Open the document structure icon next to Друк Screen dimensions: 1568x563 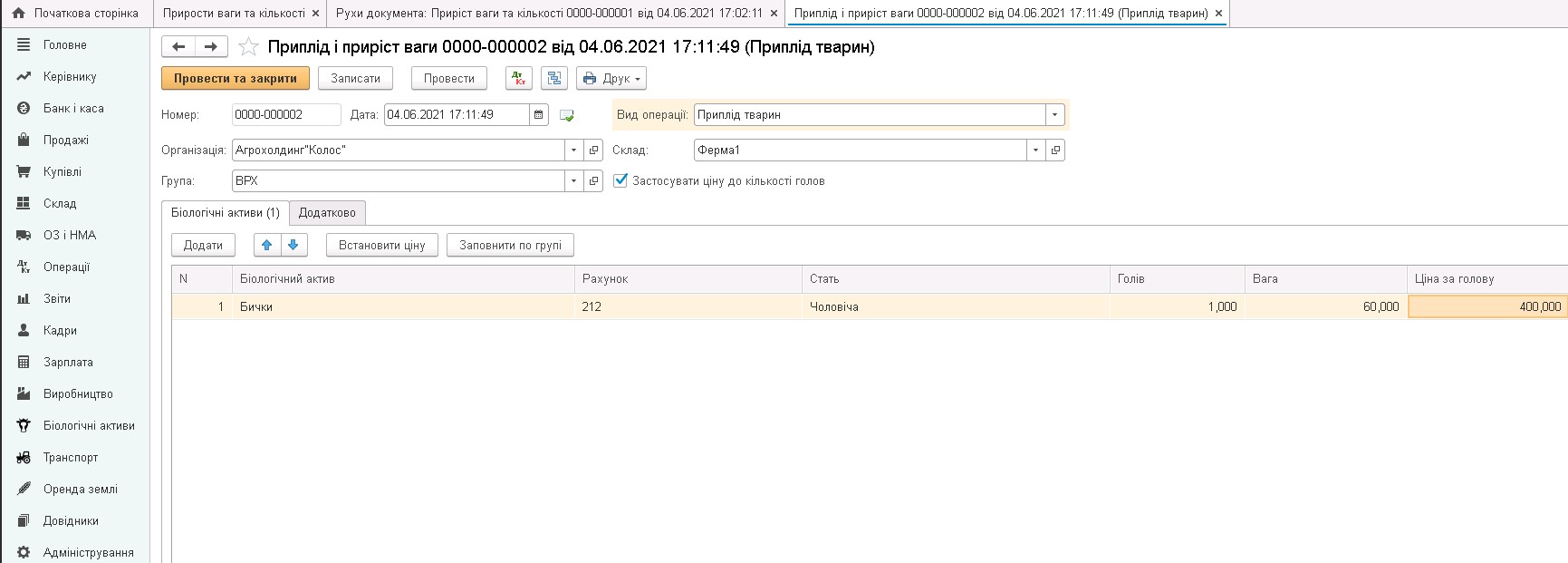click(554, 79)
